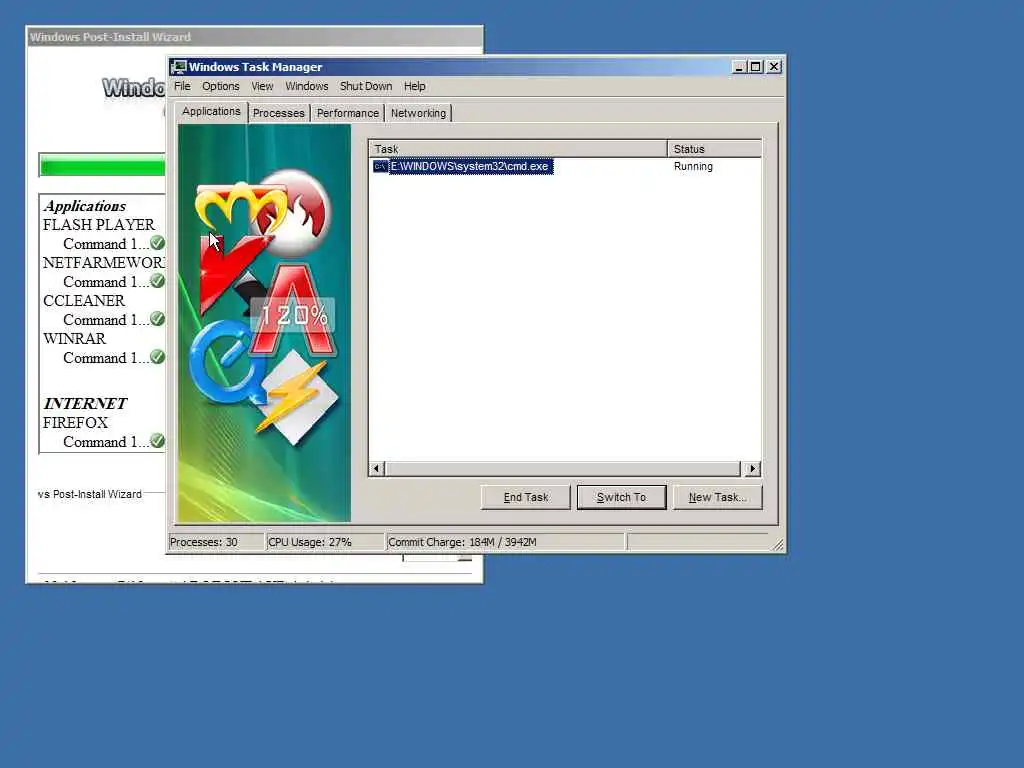The image size is (1024, 768).
Task: Click the green check under NETFARMEWORK
Action: click(157, 281)
